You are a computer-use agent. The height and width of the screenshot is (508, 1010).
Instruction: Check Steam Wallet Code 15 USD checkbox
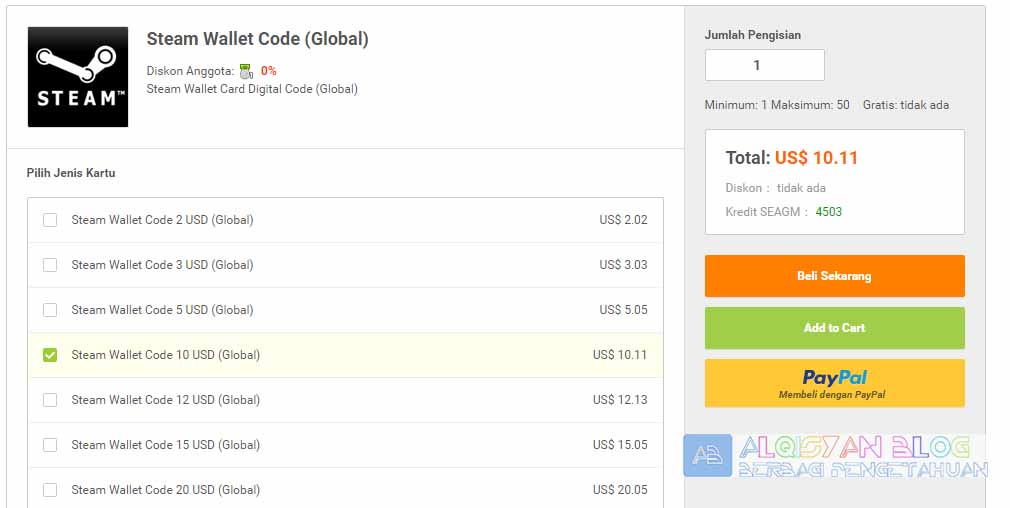[50, 445]
